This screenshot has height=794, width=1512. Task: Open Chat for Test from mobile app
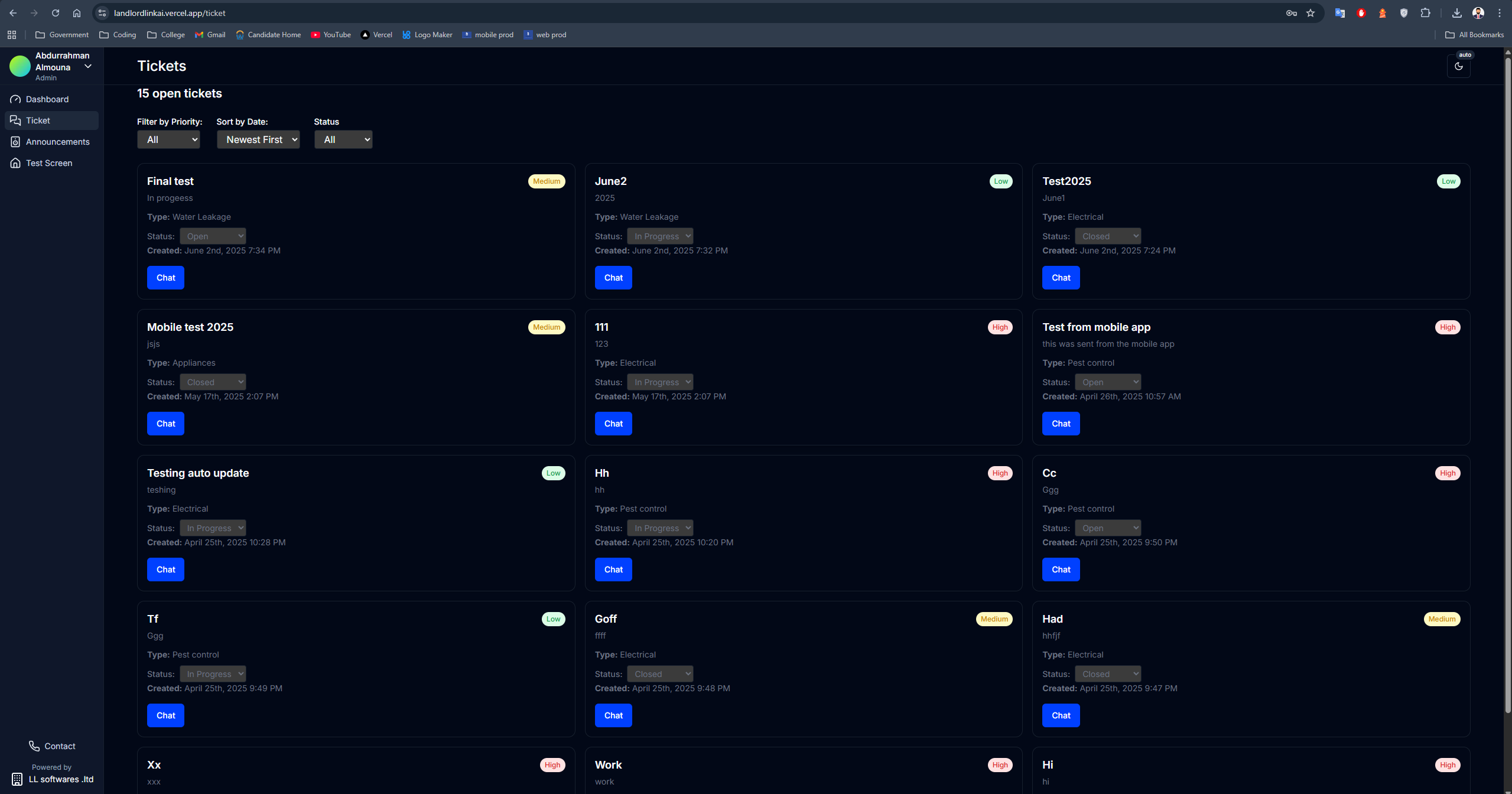pyautogui.click(x=1061, y=424)
